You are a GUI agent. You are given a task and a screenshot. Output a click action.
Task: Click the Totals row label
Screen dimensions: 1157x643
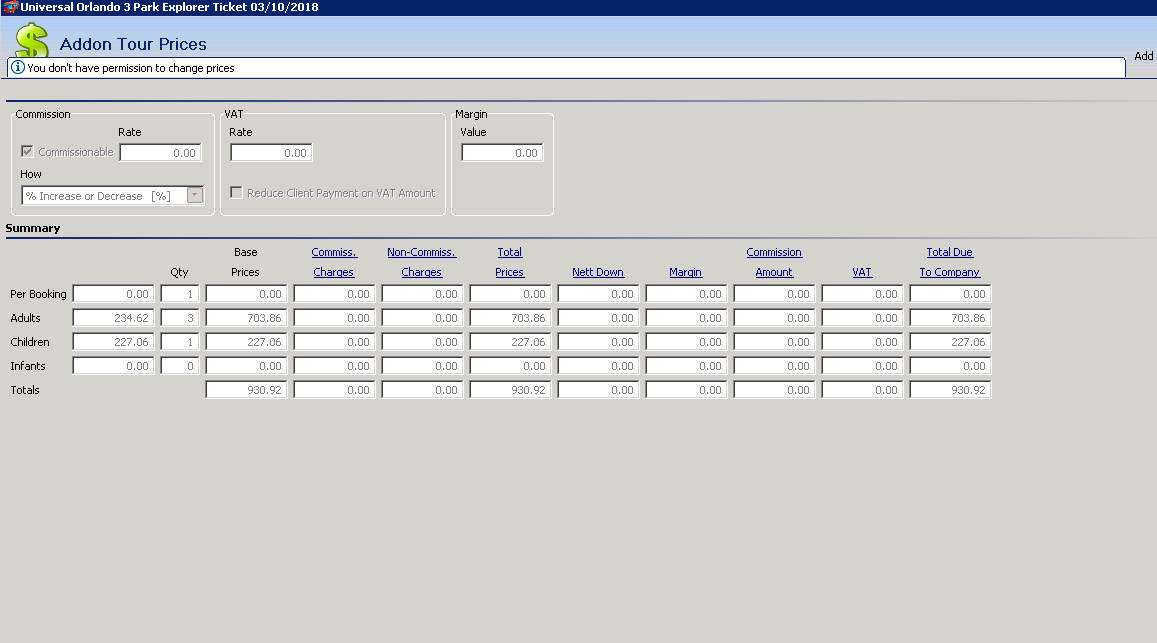[24, 390]
